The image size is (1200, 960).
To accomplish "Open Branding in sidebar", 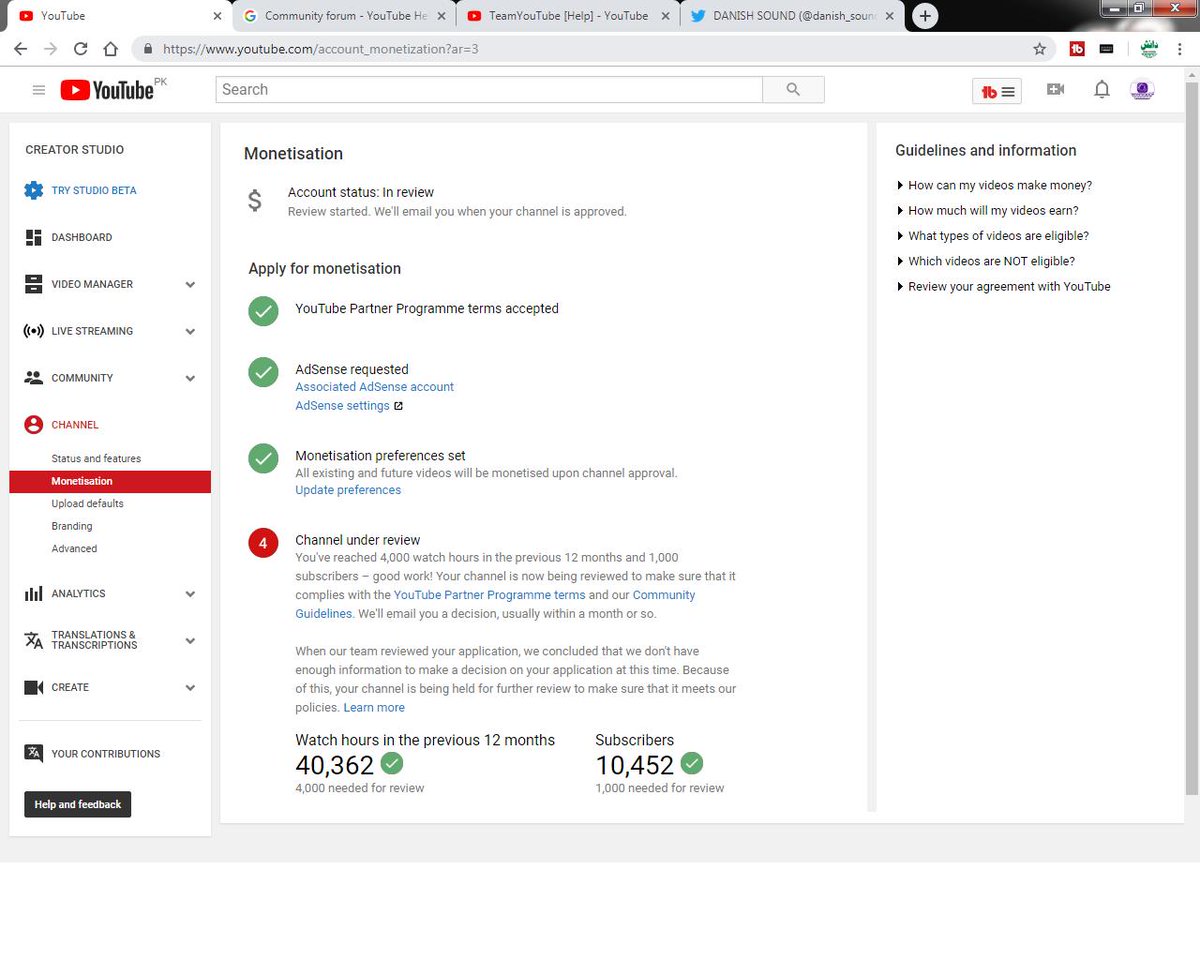I will coord(72,526).
